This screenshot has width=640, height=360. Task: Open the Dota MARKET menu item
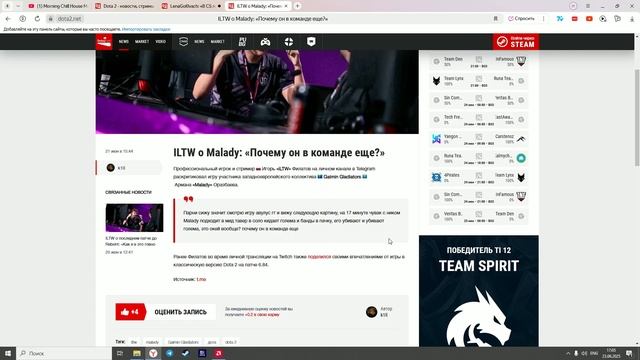[142, 42]
